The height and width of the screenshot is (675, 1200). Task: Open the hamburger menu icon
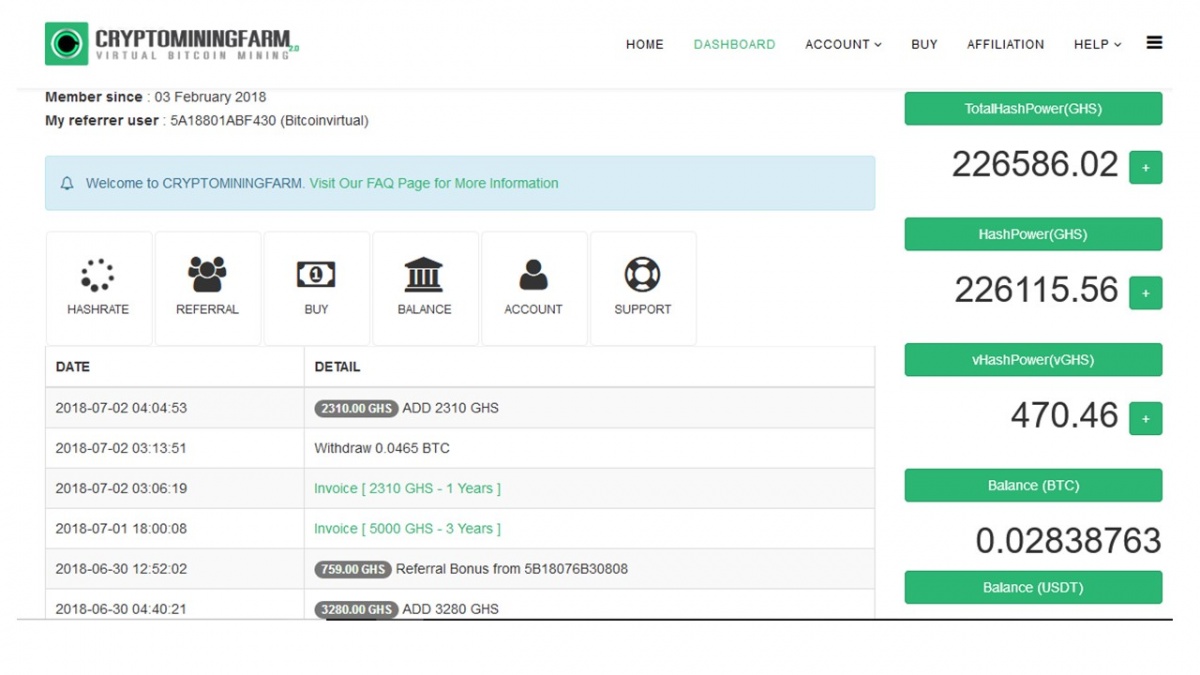(1154, 43)
